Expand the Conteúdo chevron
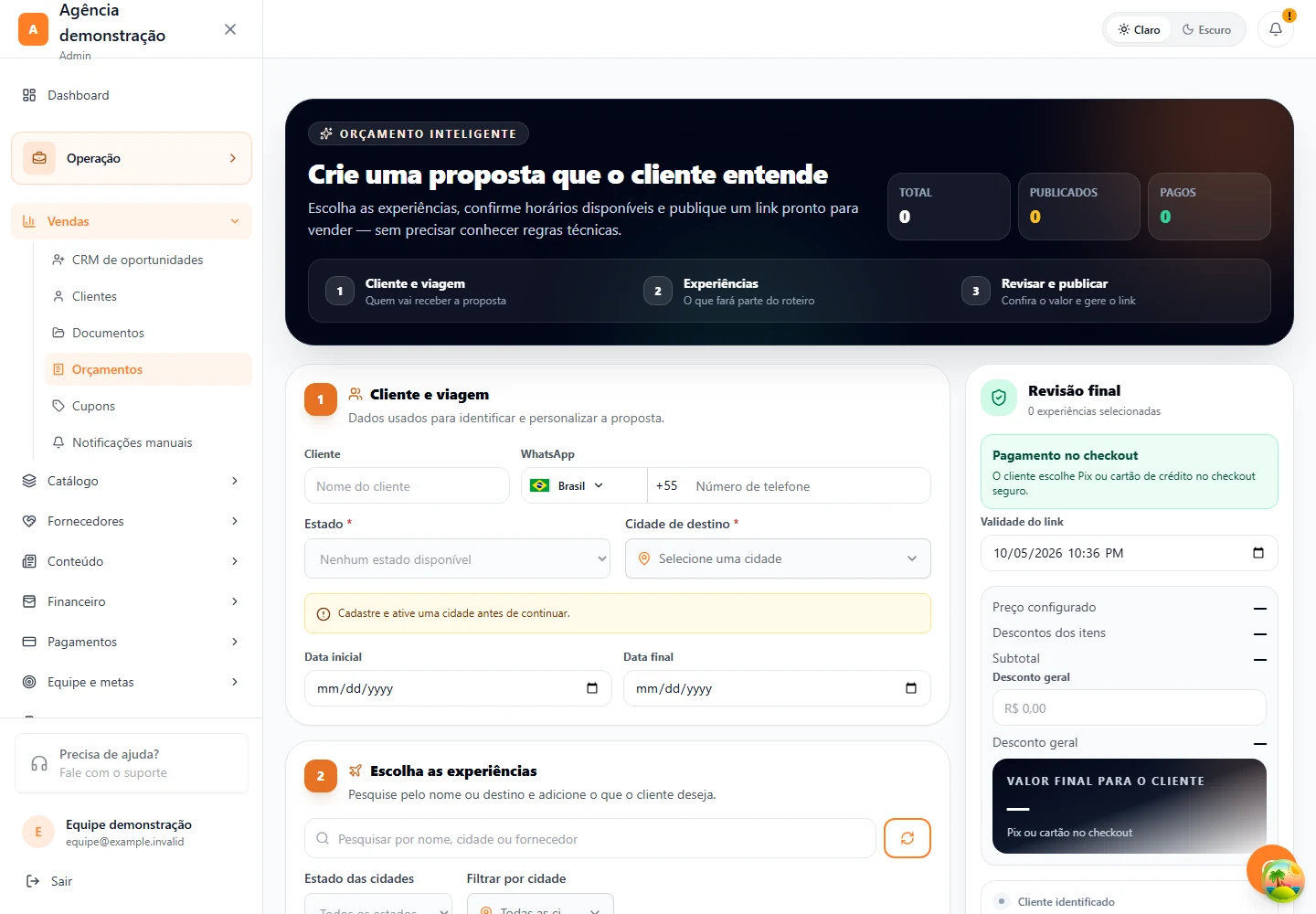 tap(235, 561)
